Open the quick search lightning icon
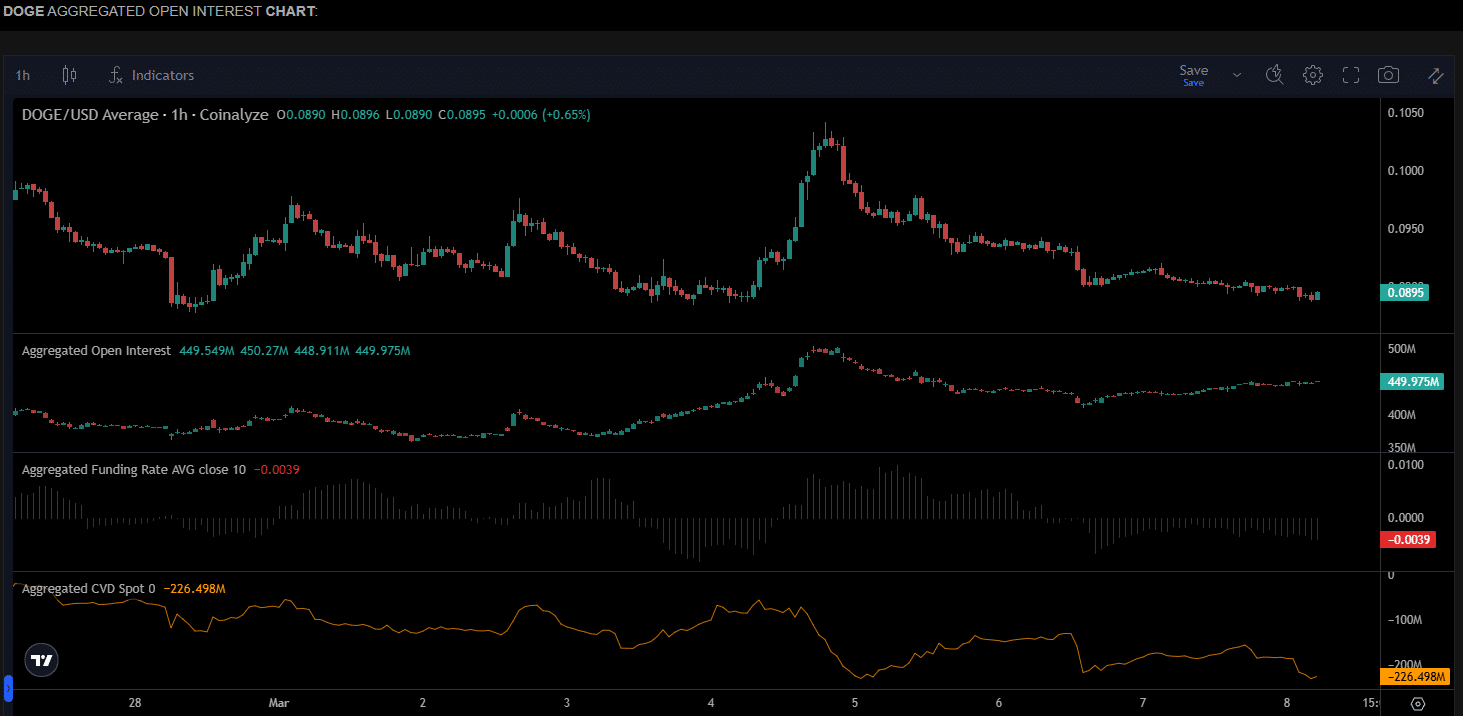 pyautogui.click(x=1274, y=75)
